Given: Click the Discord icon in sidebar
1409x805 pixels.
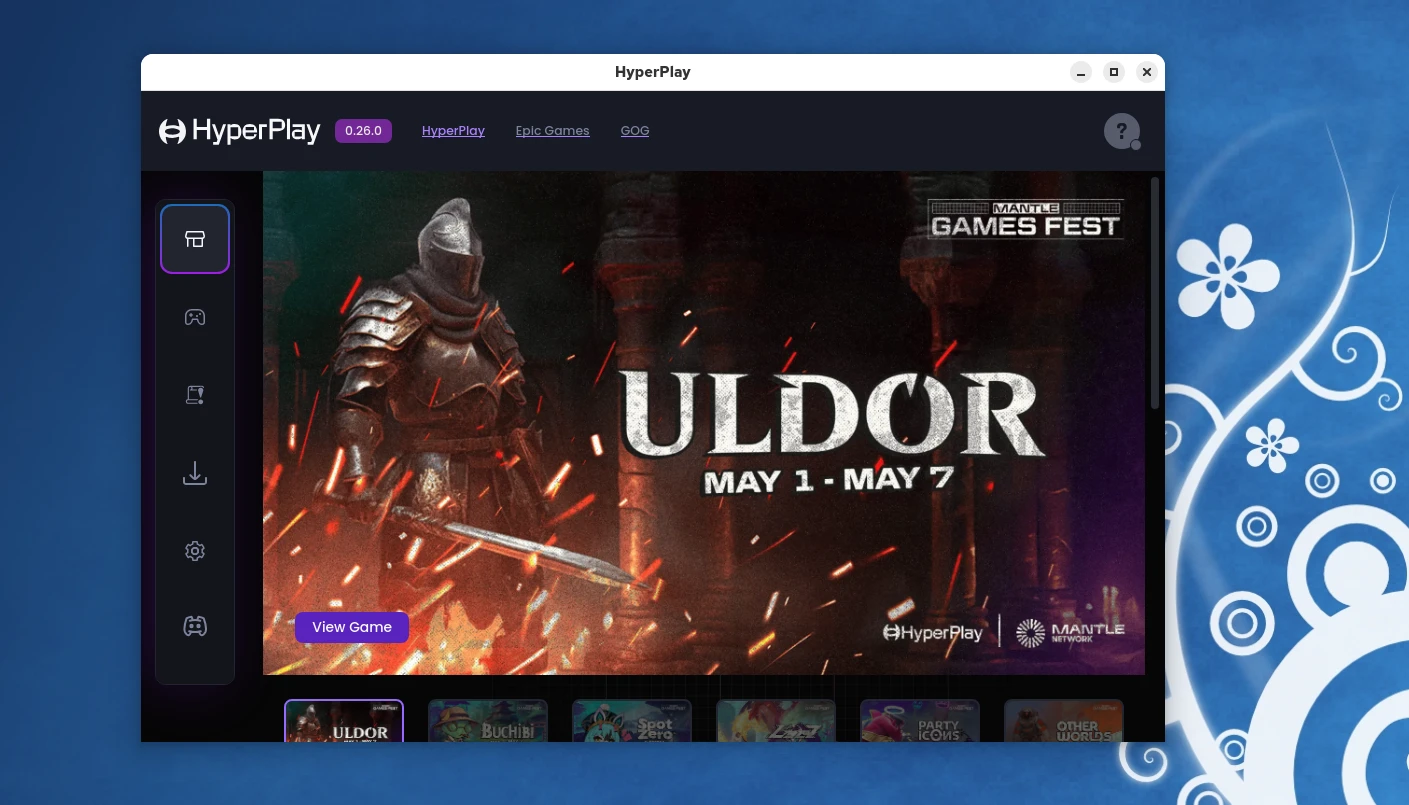Looking at the screenshot, I should click(x=195, y=627).
